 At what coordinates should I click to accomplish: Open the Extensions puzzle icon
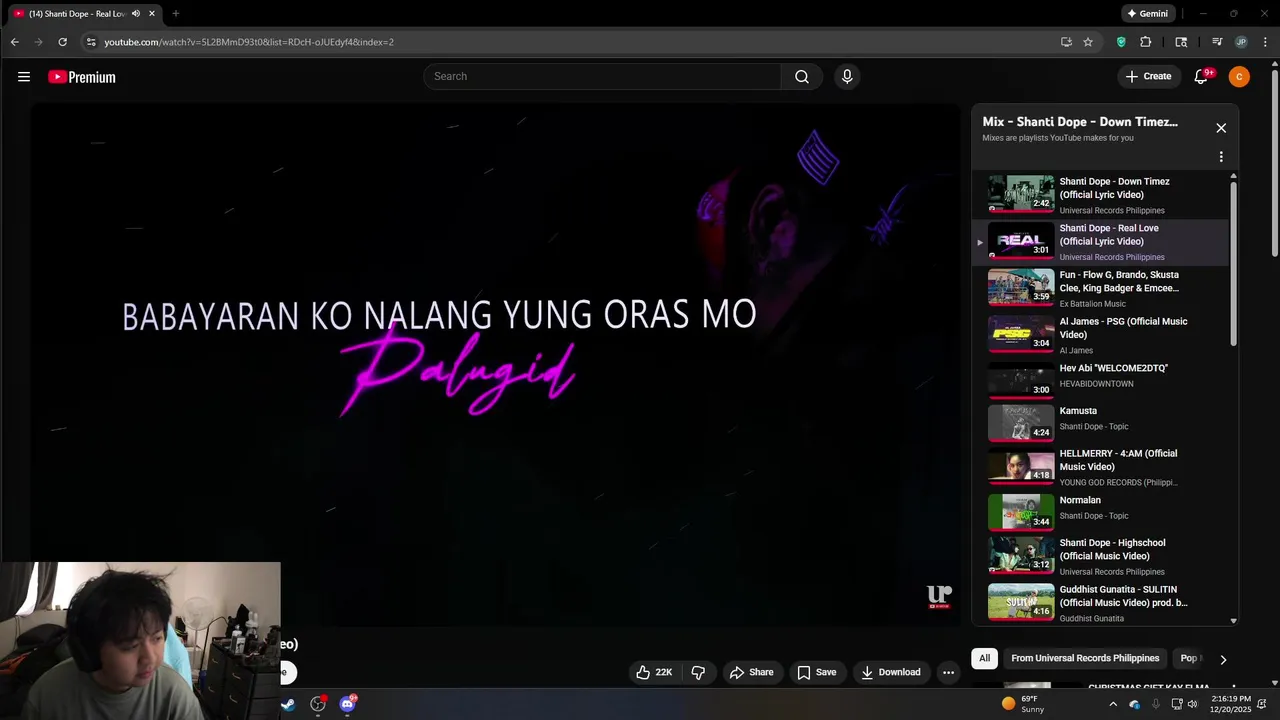[x=1146, y=42]
